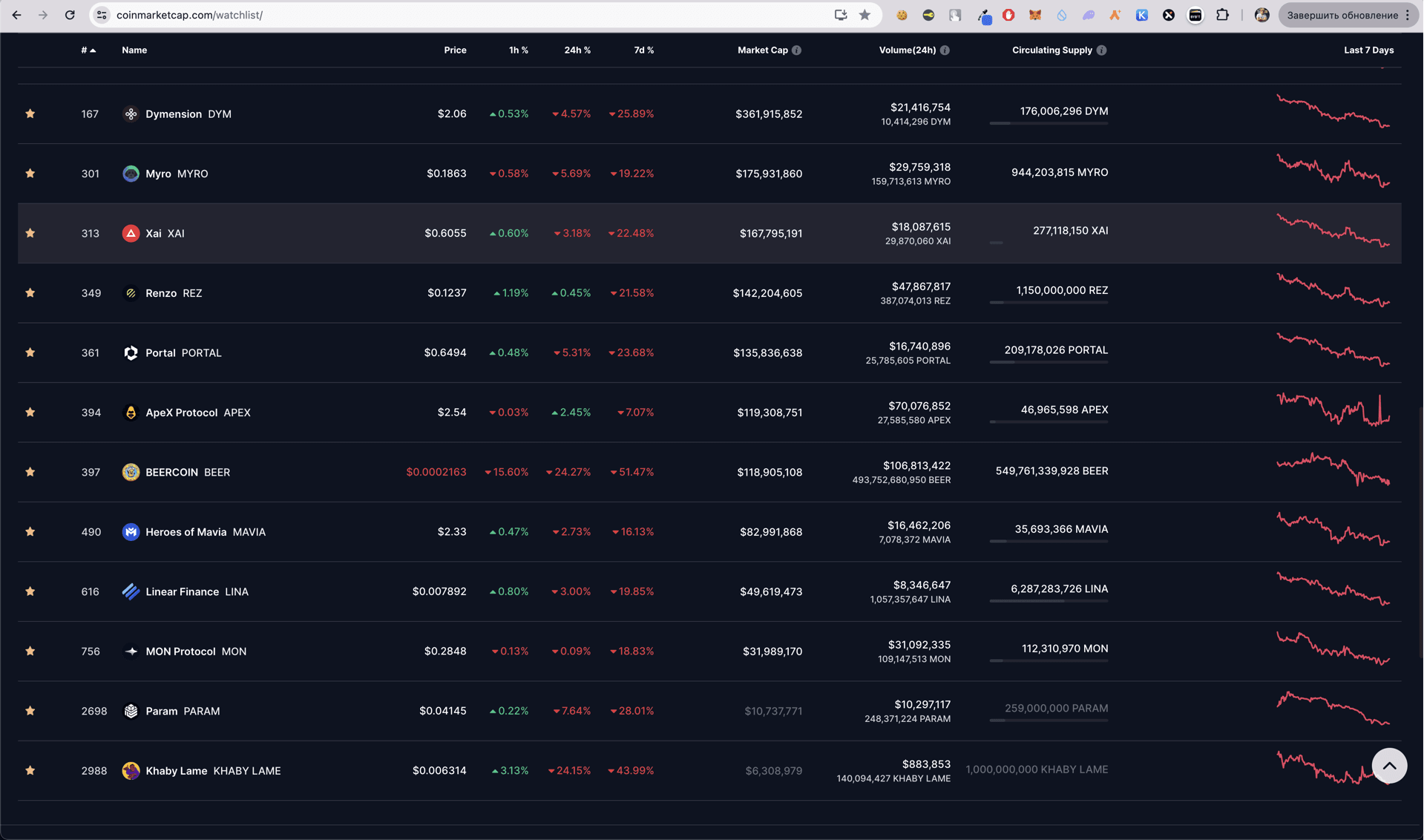Bookmark this page with the address bar star

click(x=864, y=15)
